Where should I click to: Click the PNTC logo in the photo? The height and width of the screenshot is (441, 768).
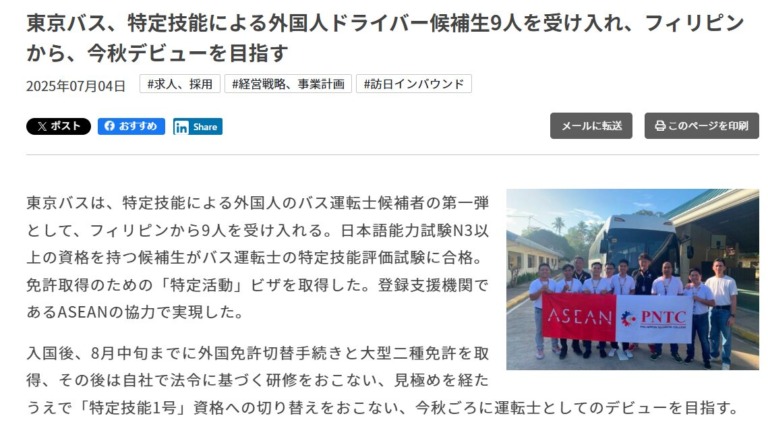[654, 318]
